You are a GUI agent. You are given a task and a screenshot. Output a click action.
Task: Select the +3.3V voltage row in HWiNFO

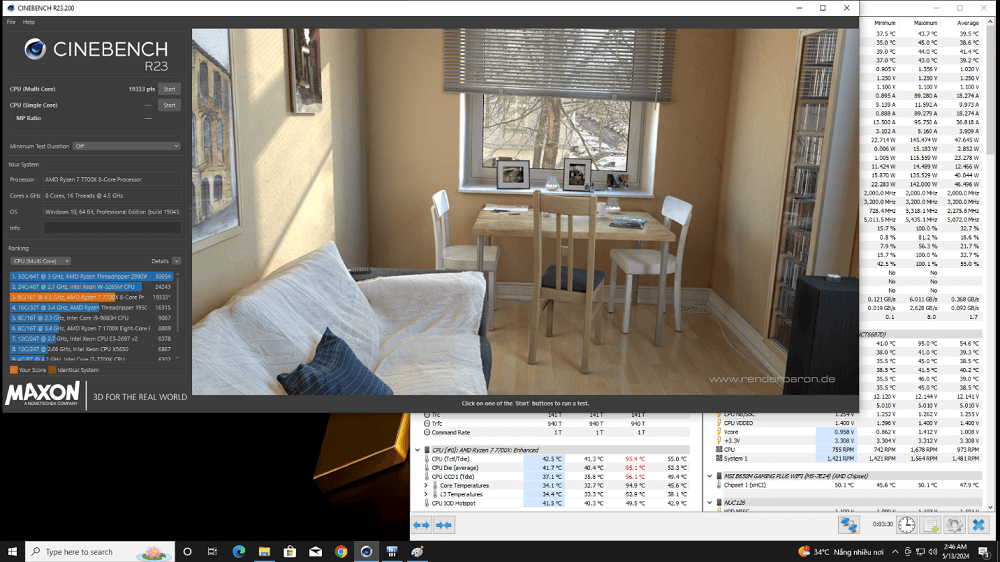(848, 441)
